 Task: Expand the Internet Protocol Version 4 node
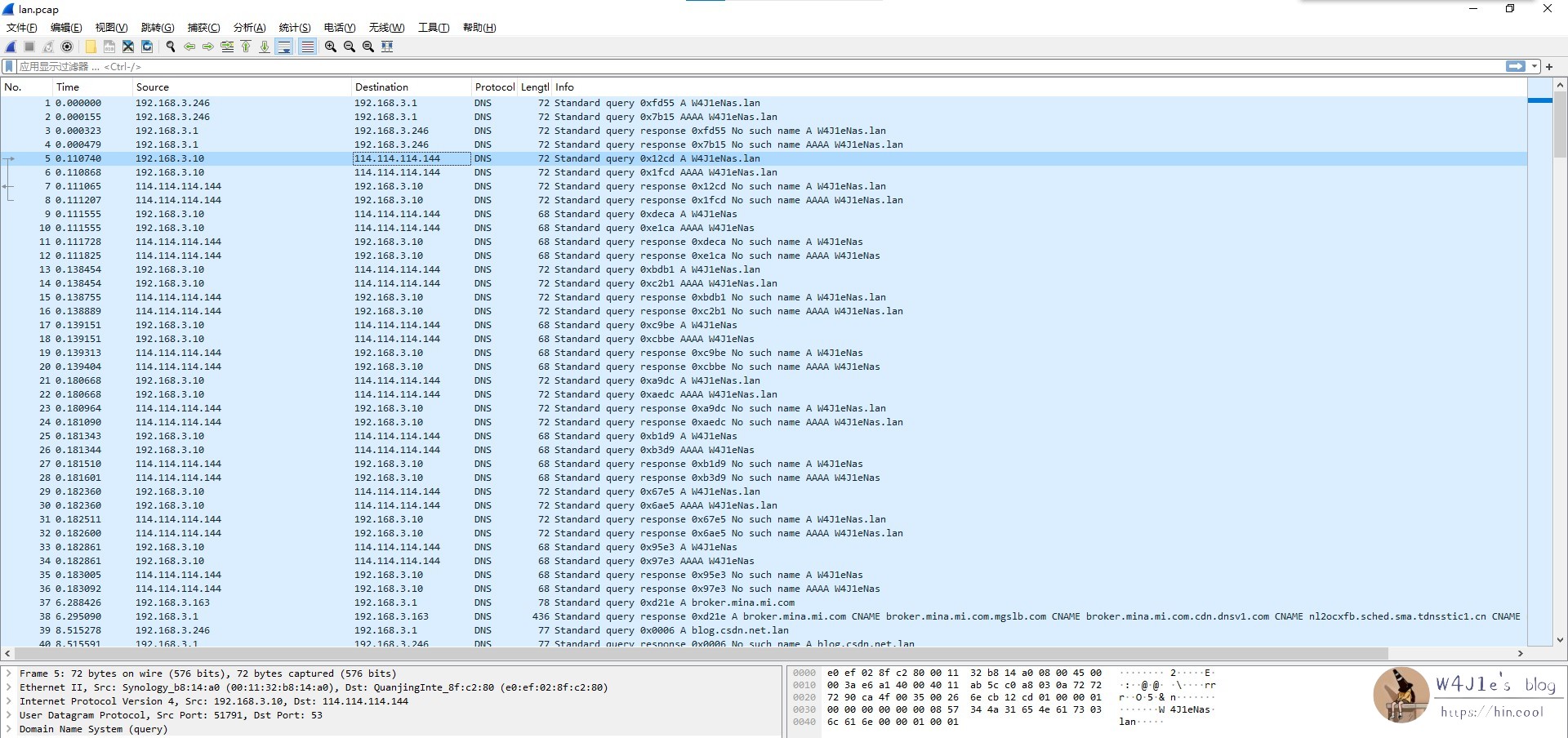click(x=9, y=701)
